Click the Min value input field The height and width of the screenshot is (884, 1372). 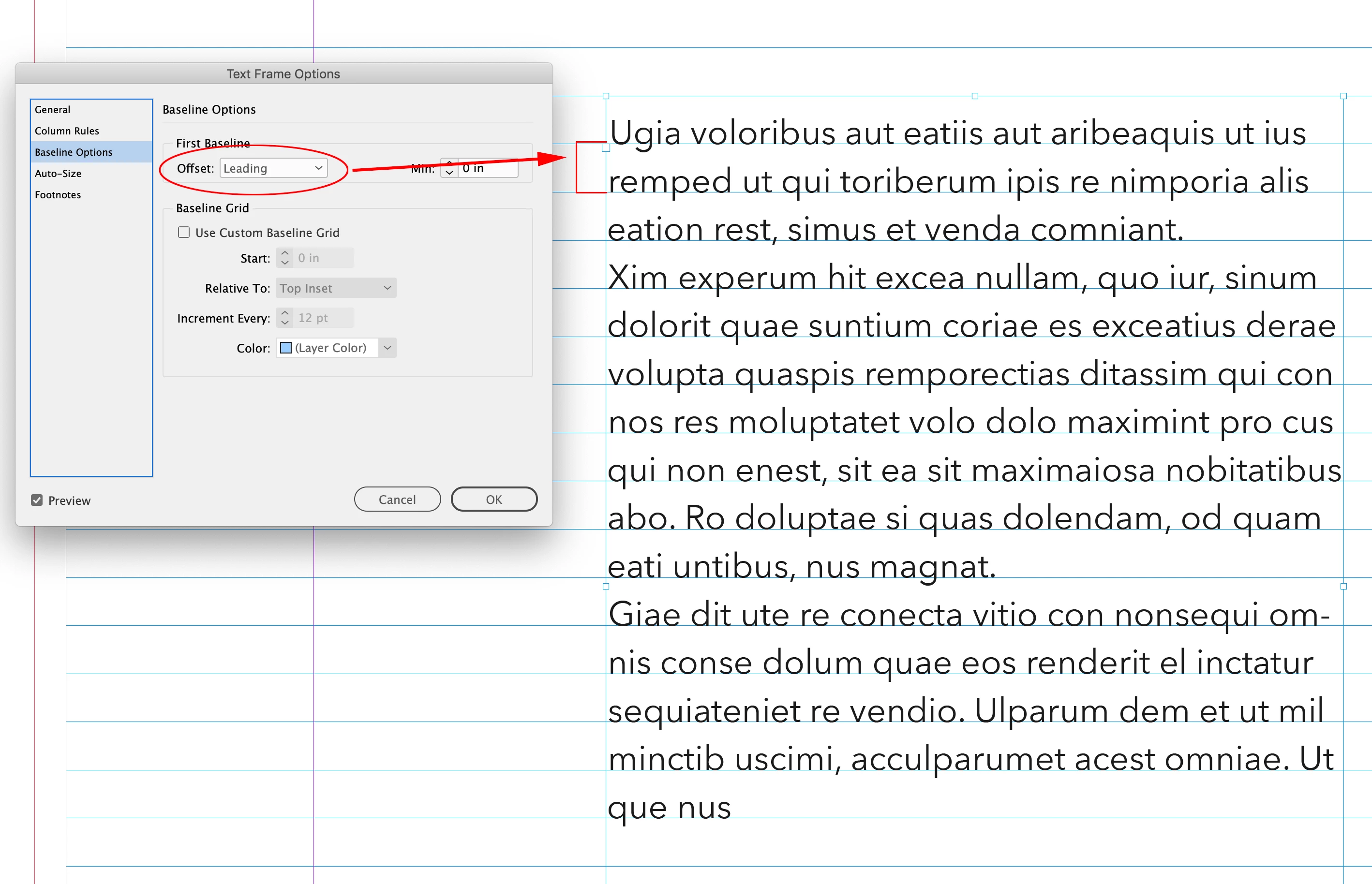coord(488,168)
